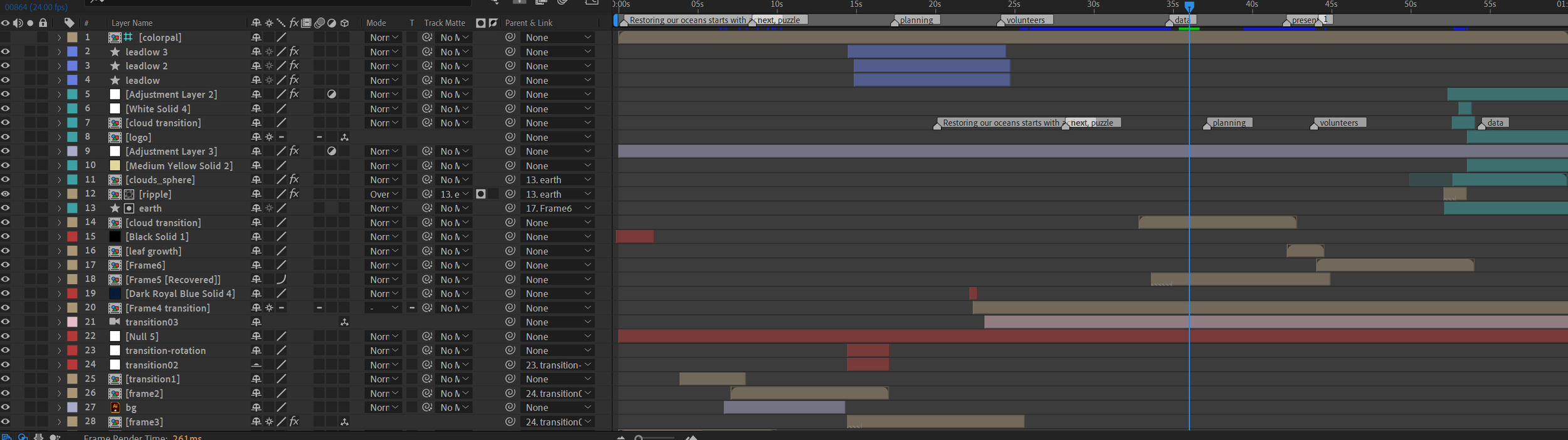Enable motion blur for leadlow 3 layer
Image resolution: width=1568 pixels, height=440 pixels.
pyautogui.click(x=319, y=51)
